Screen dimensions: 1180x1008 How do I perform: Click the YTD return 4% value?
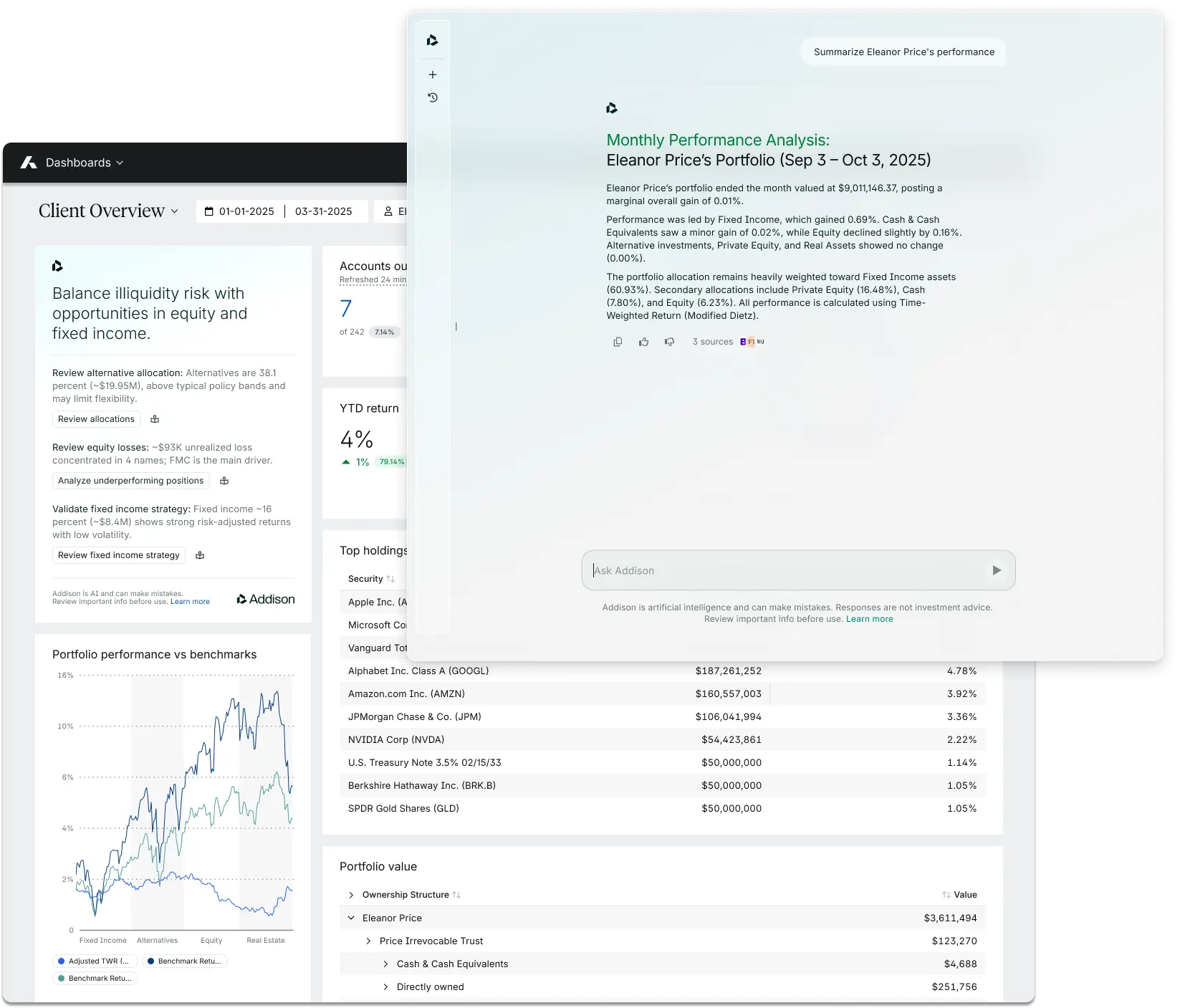[x=357, y=438]
